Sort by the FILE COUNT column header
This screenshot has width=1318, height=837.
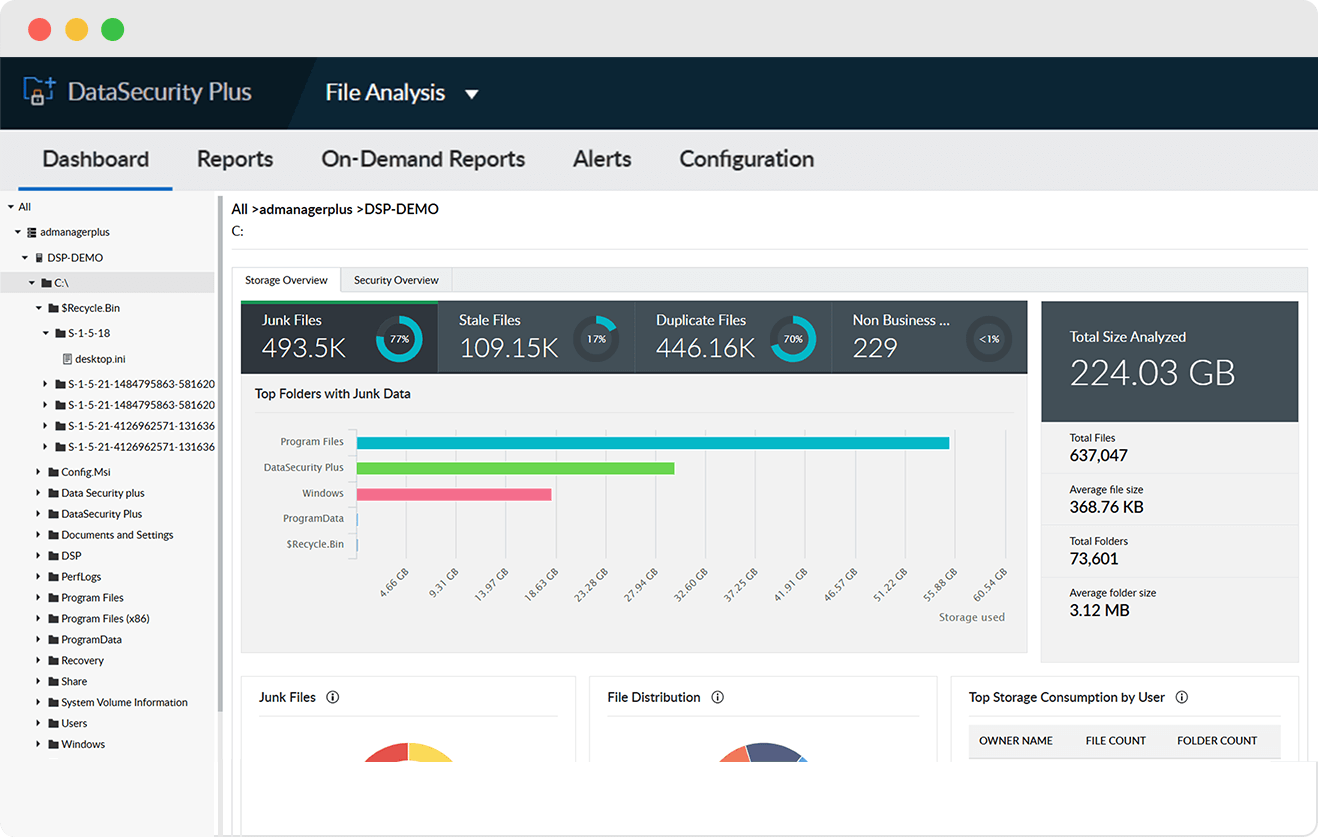[1116, 741]
